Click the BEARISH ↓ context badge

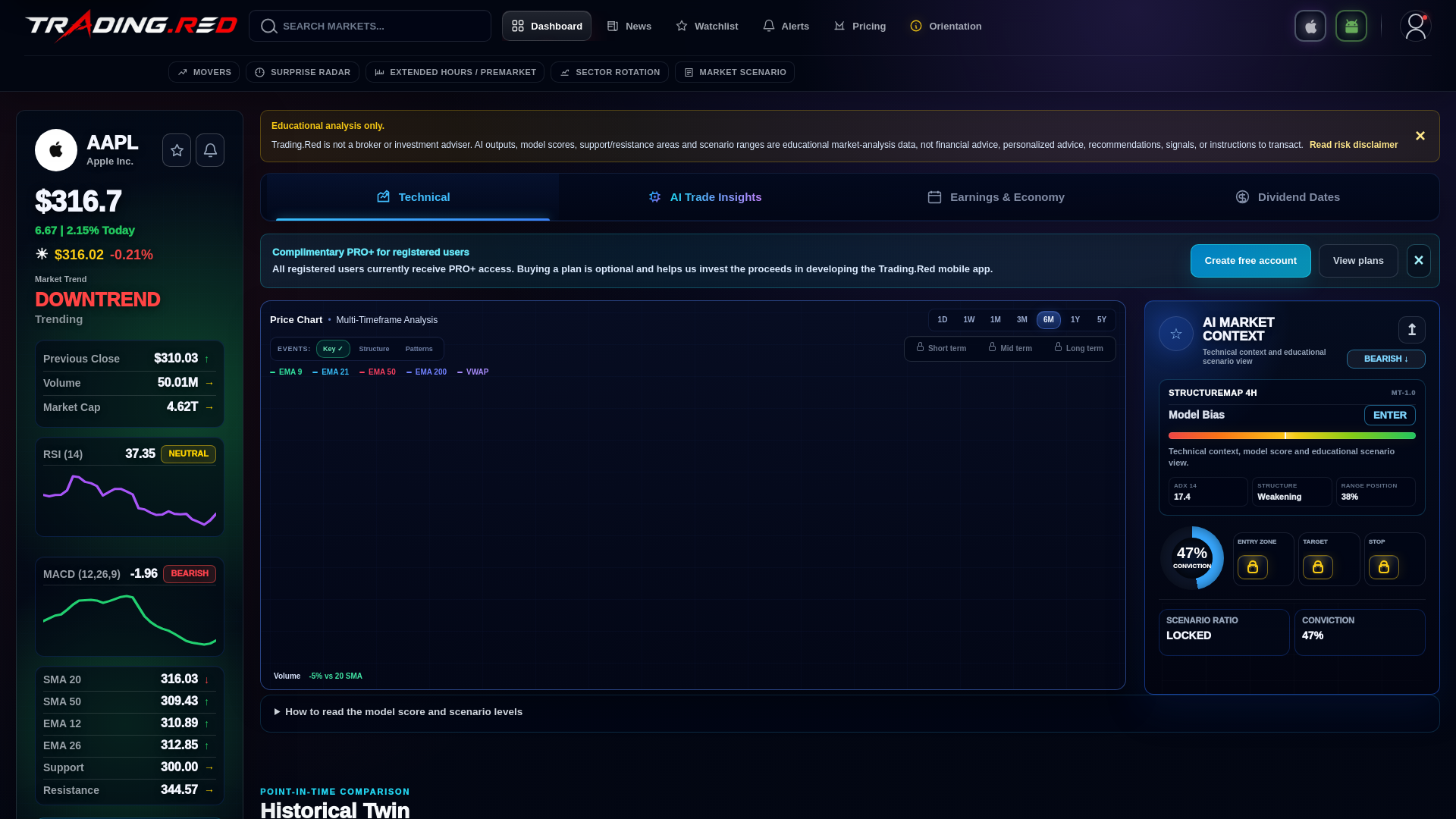click(x=1385, y=359)
